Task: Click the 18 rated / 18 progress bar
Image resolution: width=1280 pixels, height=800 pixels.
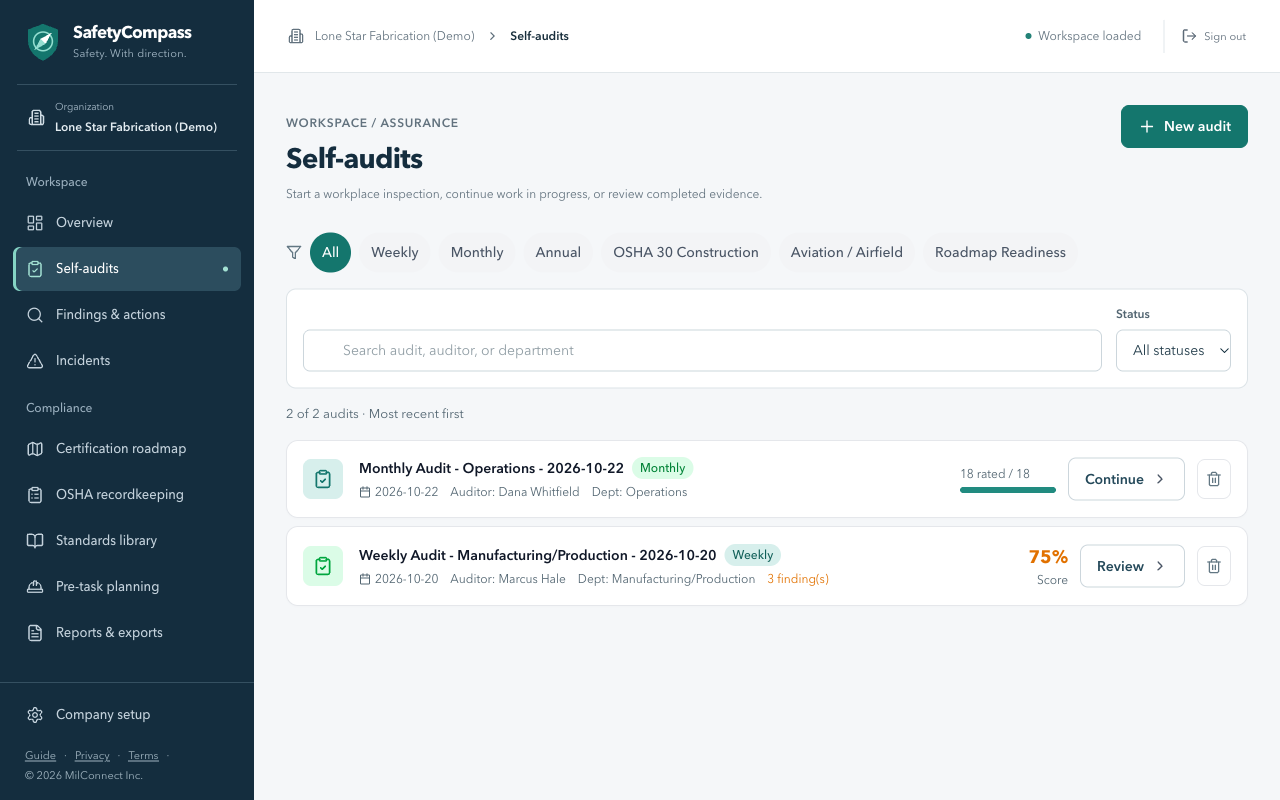Action: coord(1008,490)
